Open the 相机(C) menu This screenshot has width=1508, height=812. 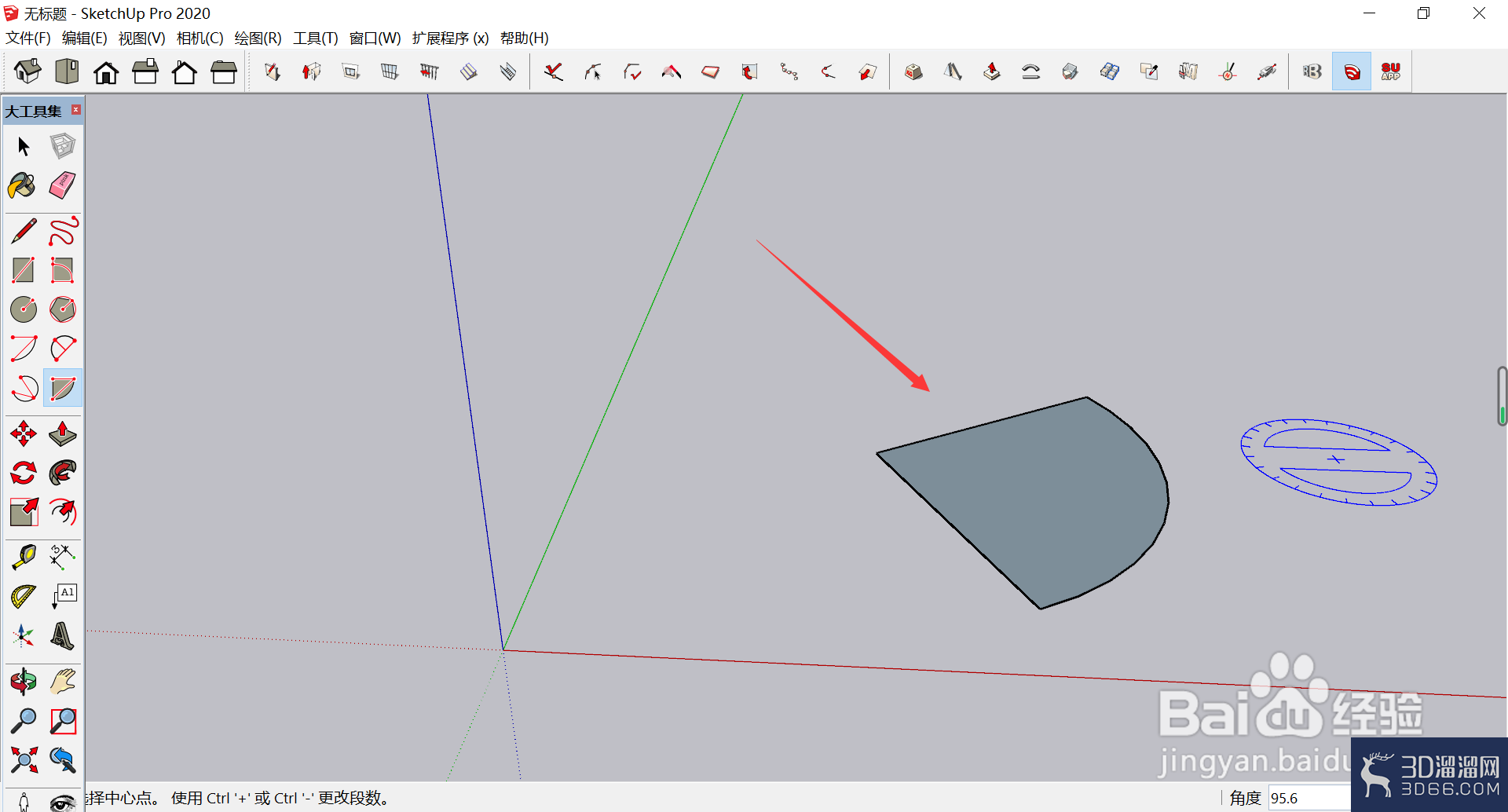pyautogui.click(x=200, y=38)
